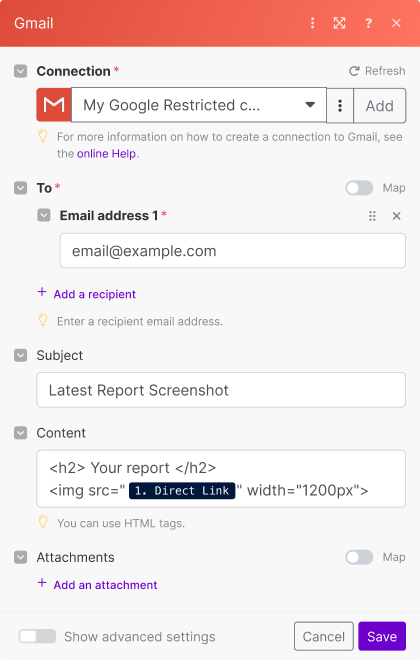Open the Gmail module three-dot options menu

point(312,23)
